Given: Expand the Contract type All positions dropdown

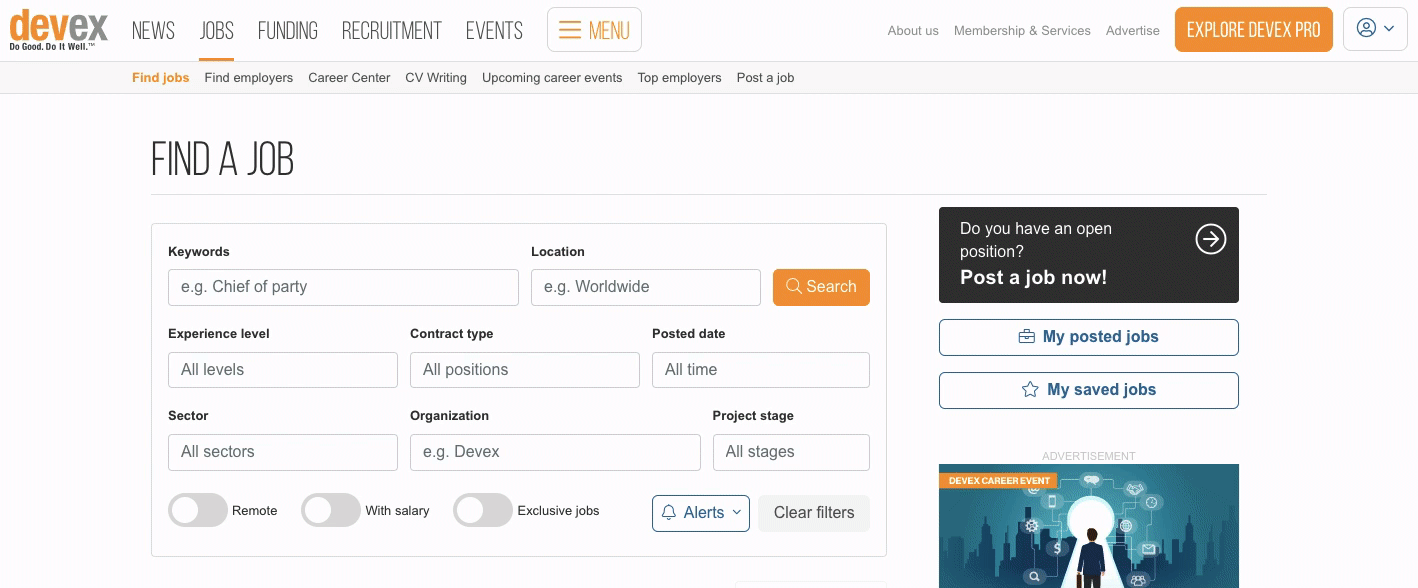Looking at the screenshot, I should [x=525, y=370].
